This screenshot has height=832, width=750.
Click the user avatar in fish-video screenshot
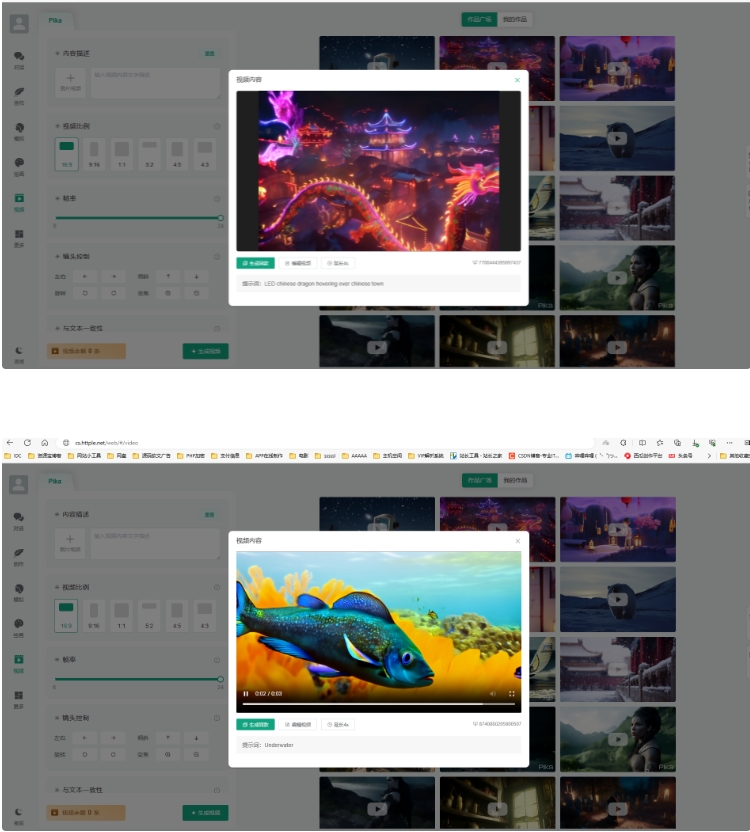point(19,484)
